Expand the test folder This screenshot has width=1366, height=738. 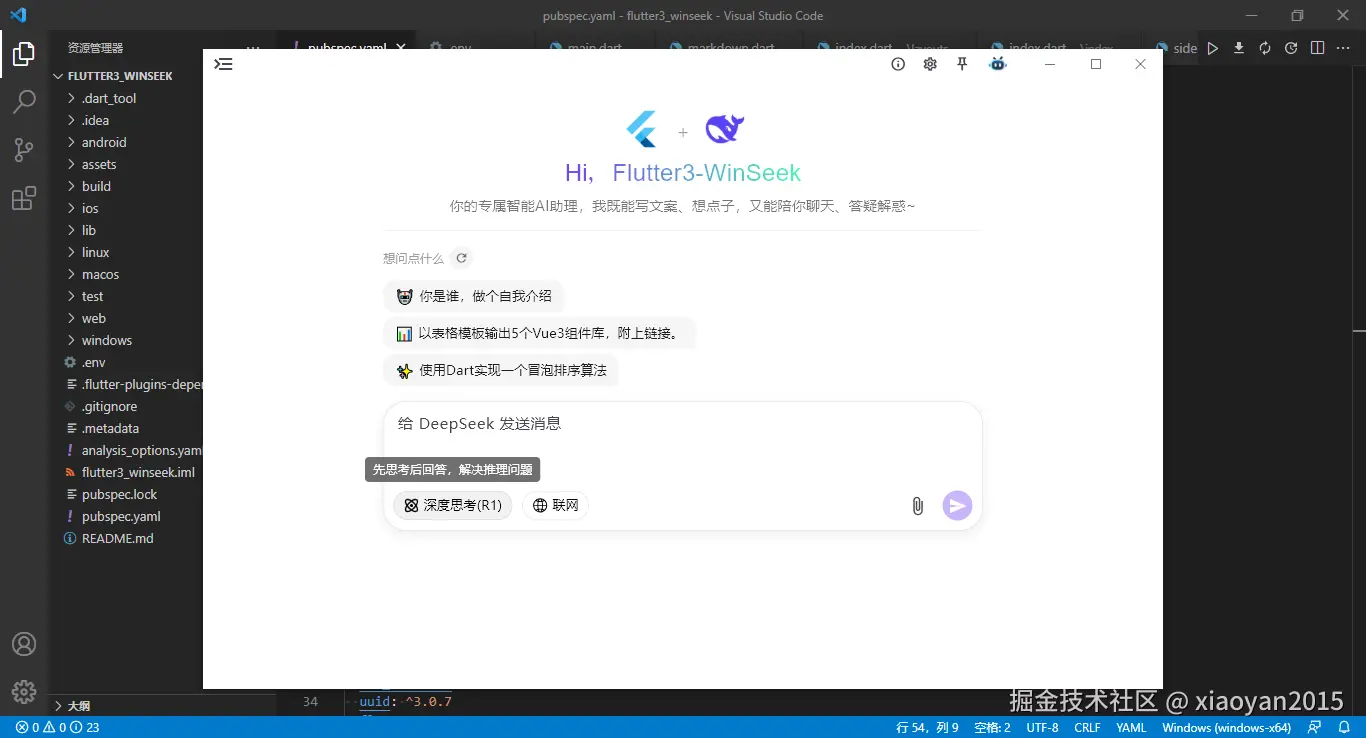tap(92, 296)
